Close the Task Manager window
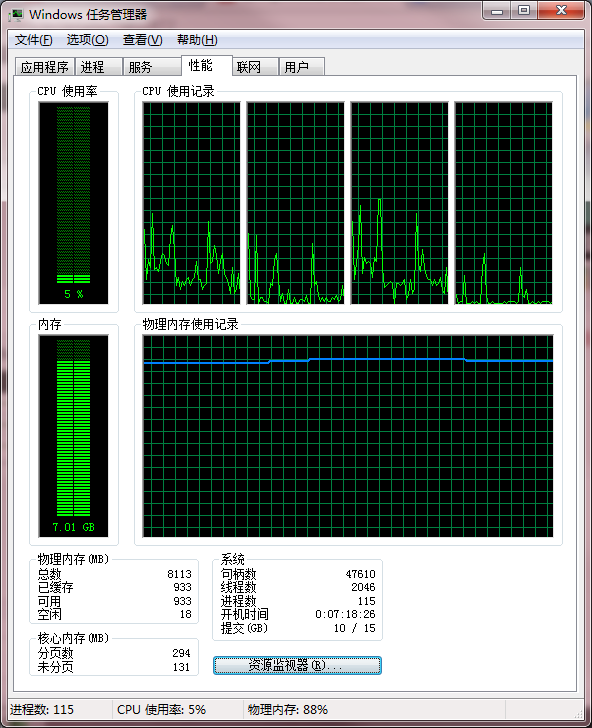 [x=561, y=10]
